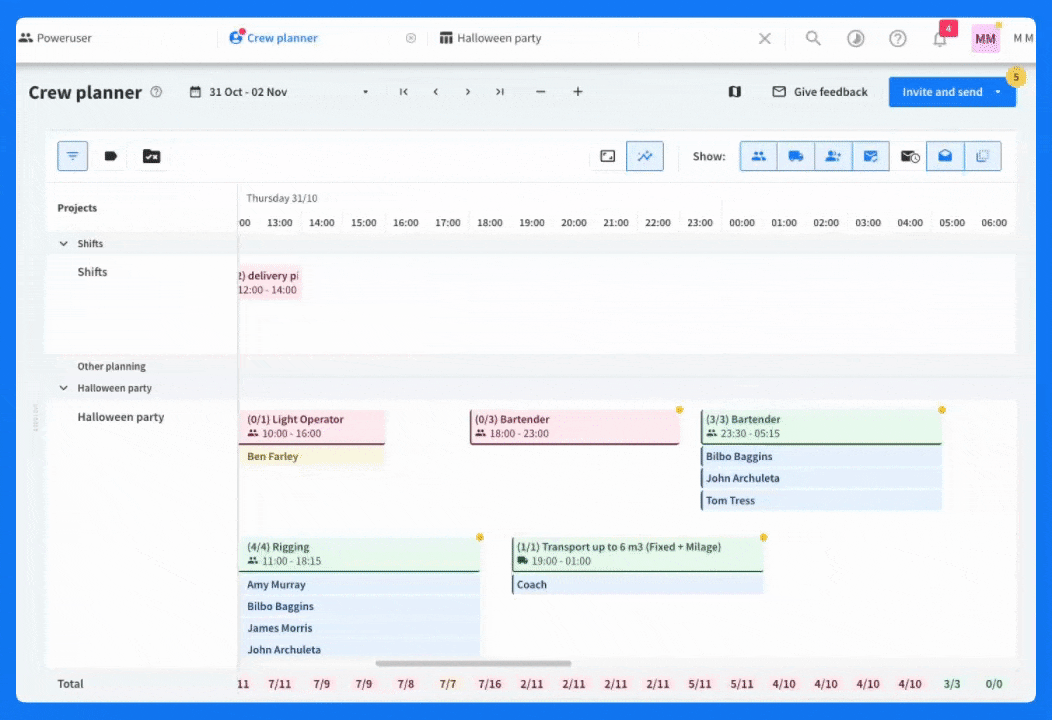Toggle show pending mail clock icon
1052x720 pixels.
click(909, 156)
